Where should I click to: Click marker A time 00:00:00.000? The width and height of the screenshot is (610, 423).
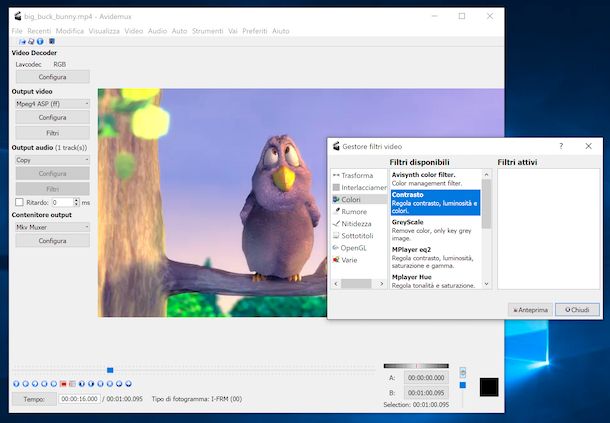[426, 377]
